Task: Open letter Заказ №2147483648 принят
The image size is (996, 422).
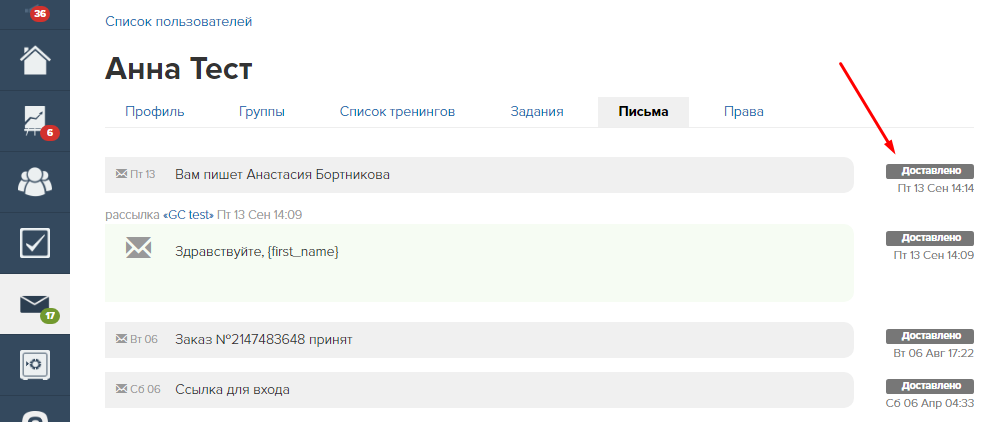Action: pos(479,340)
